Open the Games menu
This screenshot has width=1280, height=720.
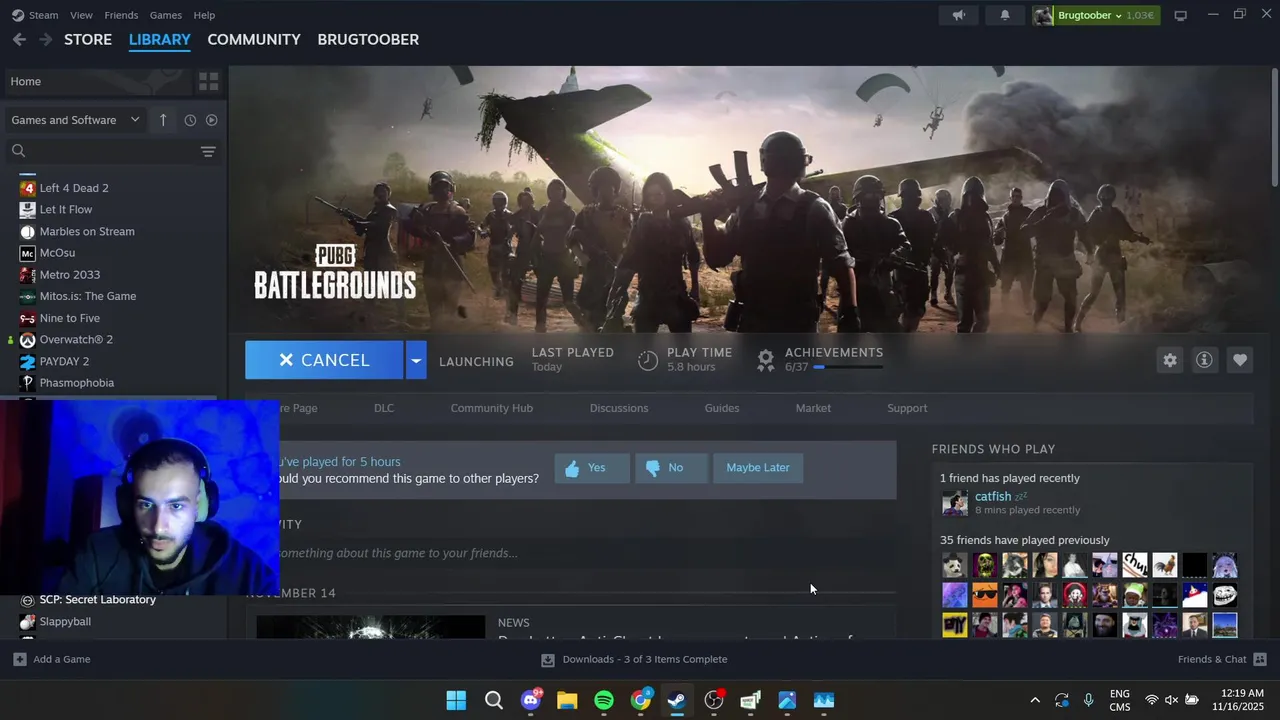(x=165, y=15)
